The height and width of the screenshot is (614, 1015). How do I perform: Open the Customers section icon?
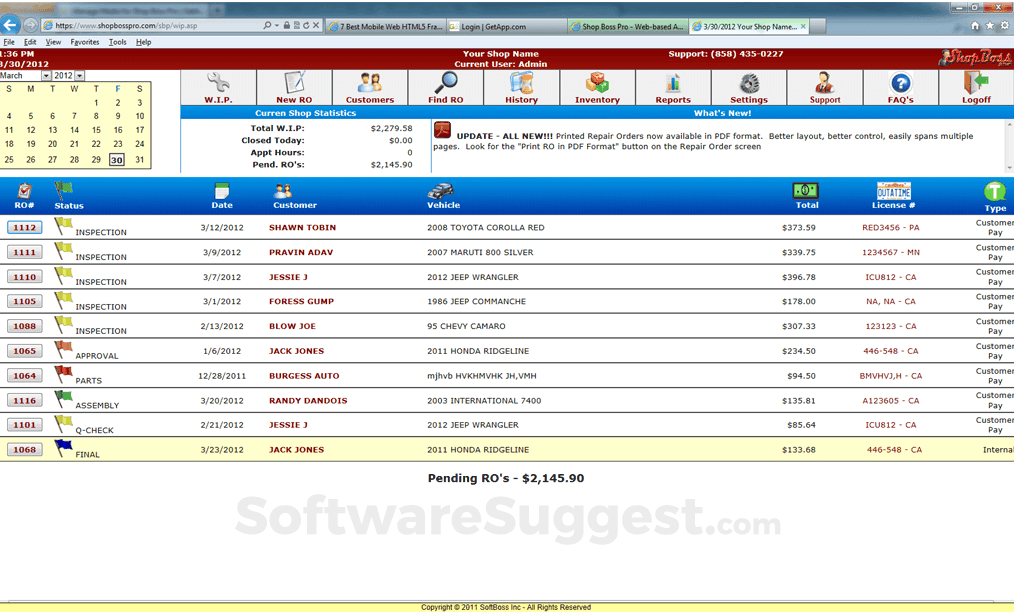click(x=370, y=80)
